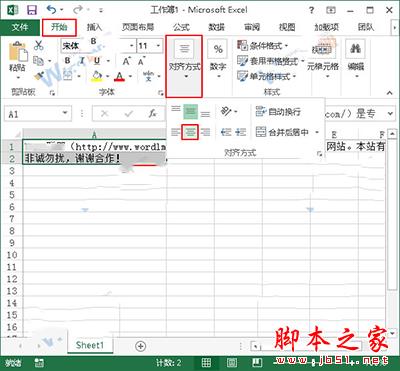
Task: Click the insert function fx icon
Action: click(x=152, y=114)
